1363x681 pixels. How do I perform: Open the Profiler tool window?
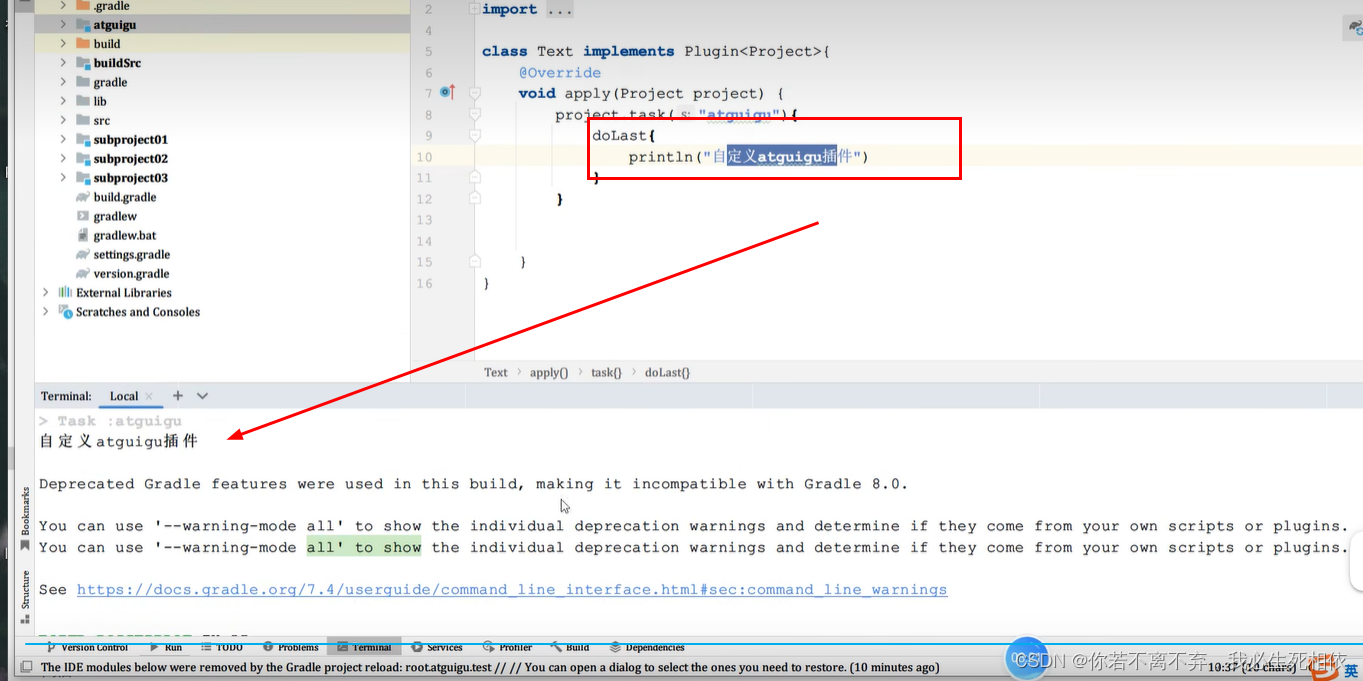click(507, 647)
